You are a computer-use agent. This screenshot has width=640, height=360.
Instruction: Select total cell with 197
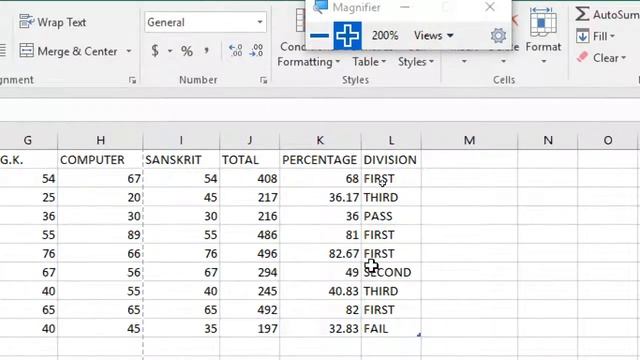point(249,329)
